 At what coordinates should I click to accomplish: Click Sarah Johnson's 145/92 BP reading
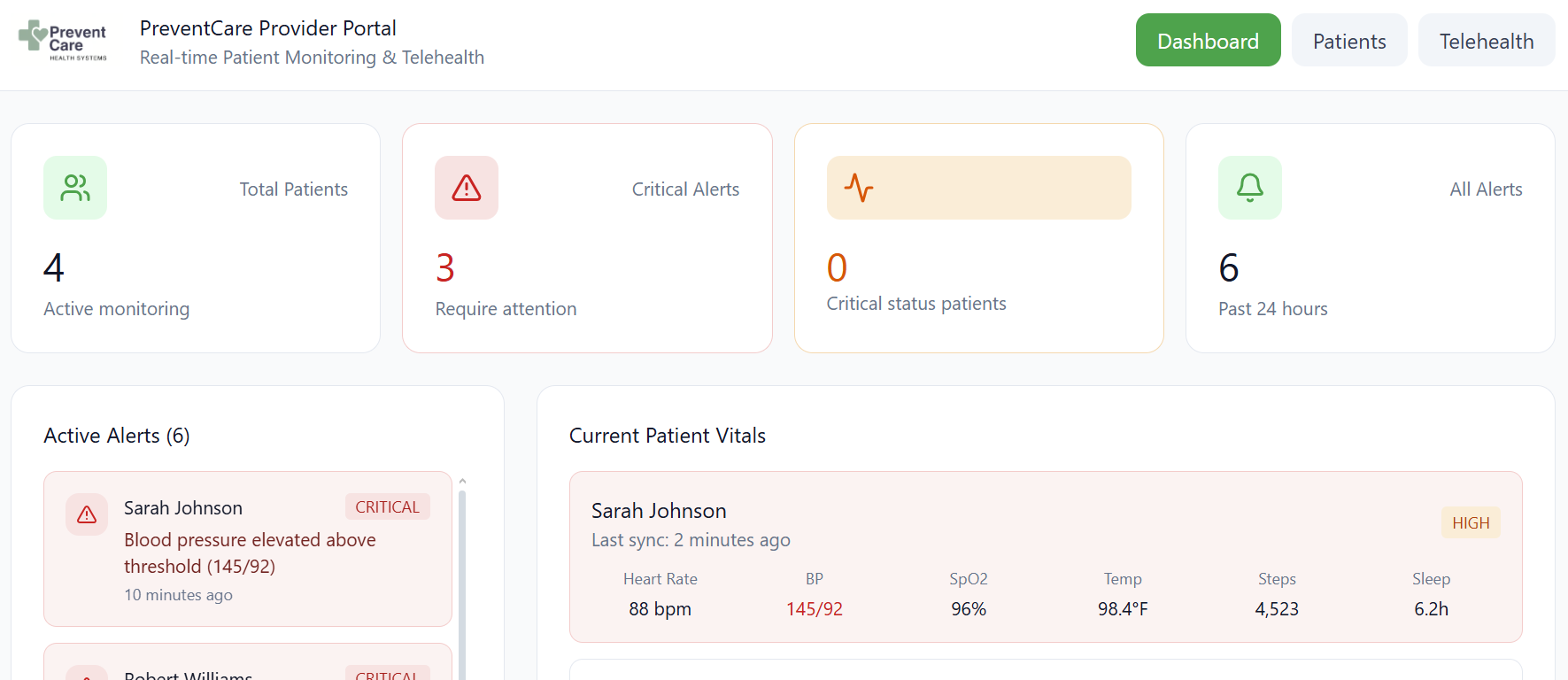tap(814, 609)
